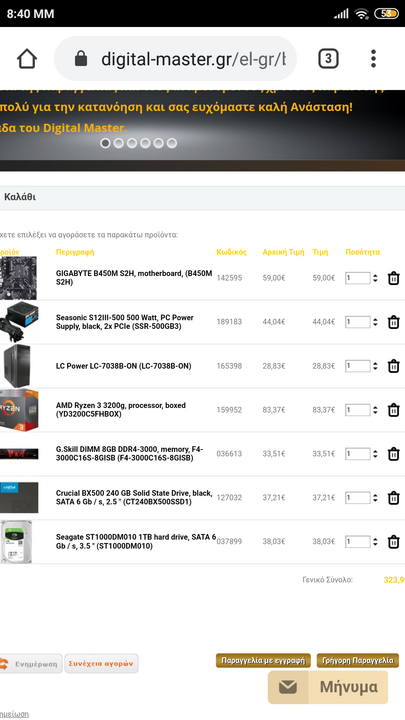Click the Καλάθι cart heading
The width and height of the screenshot is (405, 720).
pos(20,197)
